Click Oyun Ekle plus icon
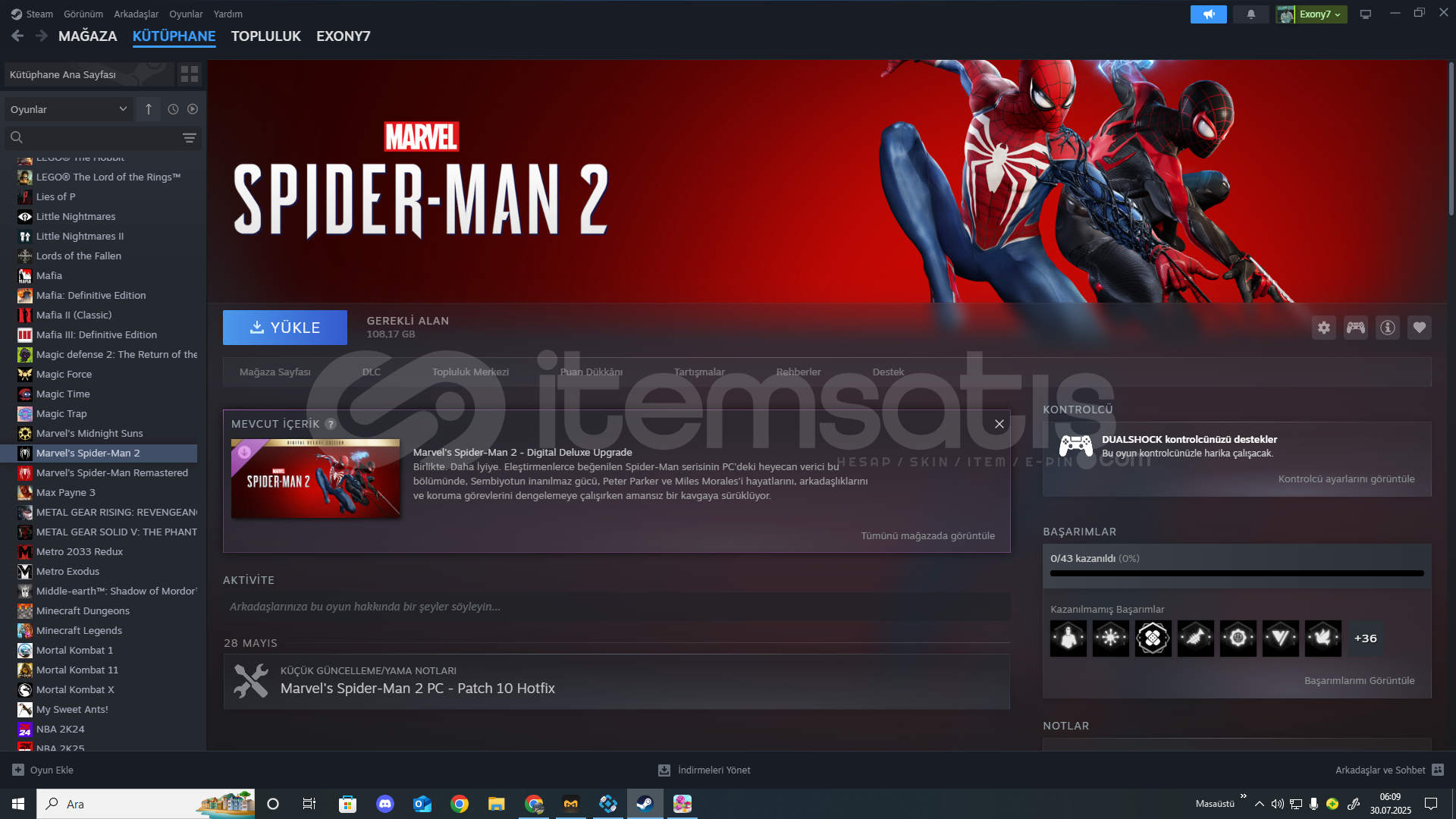Screen dimensions: 1456x819 (18, 770)
